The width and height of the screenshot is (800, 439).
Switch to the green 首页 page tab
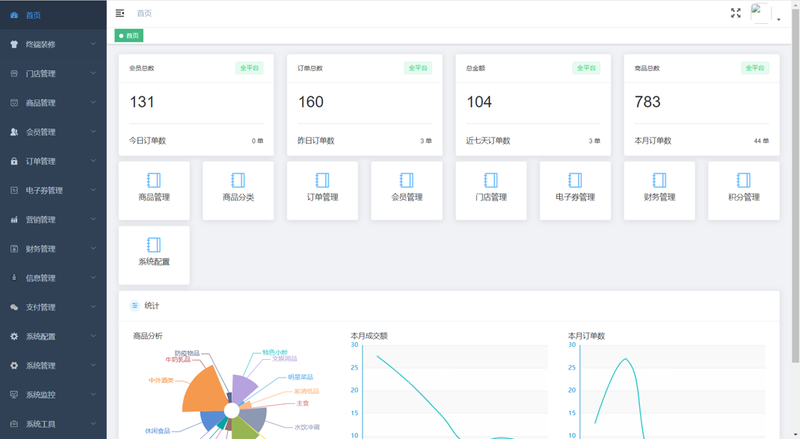pos(129,36)
